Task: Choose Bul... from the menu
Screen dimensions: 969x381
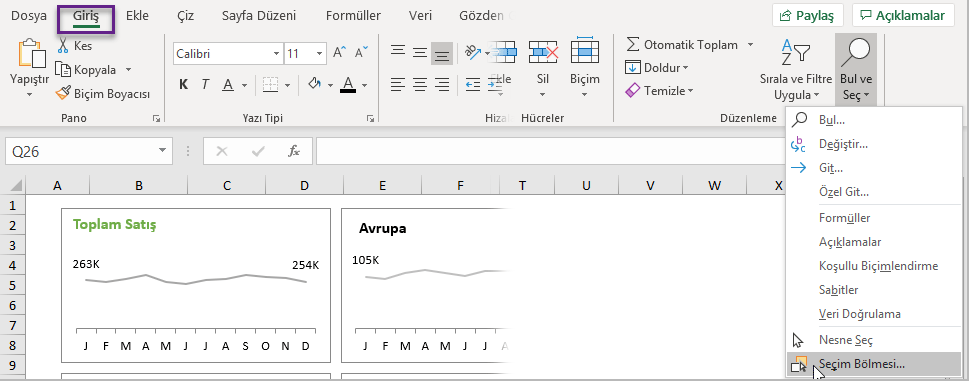Action: tap(874, 120)
